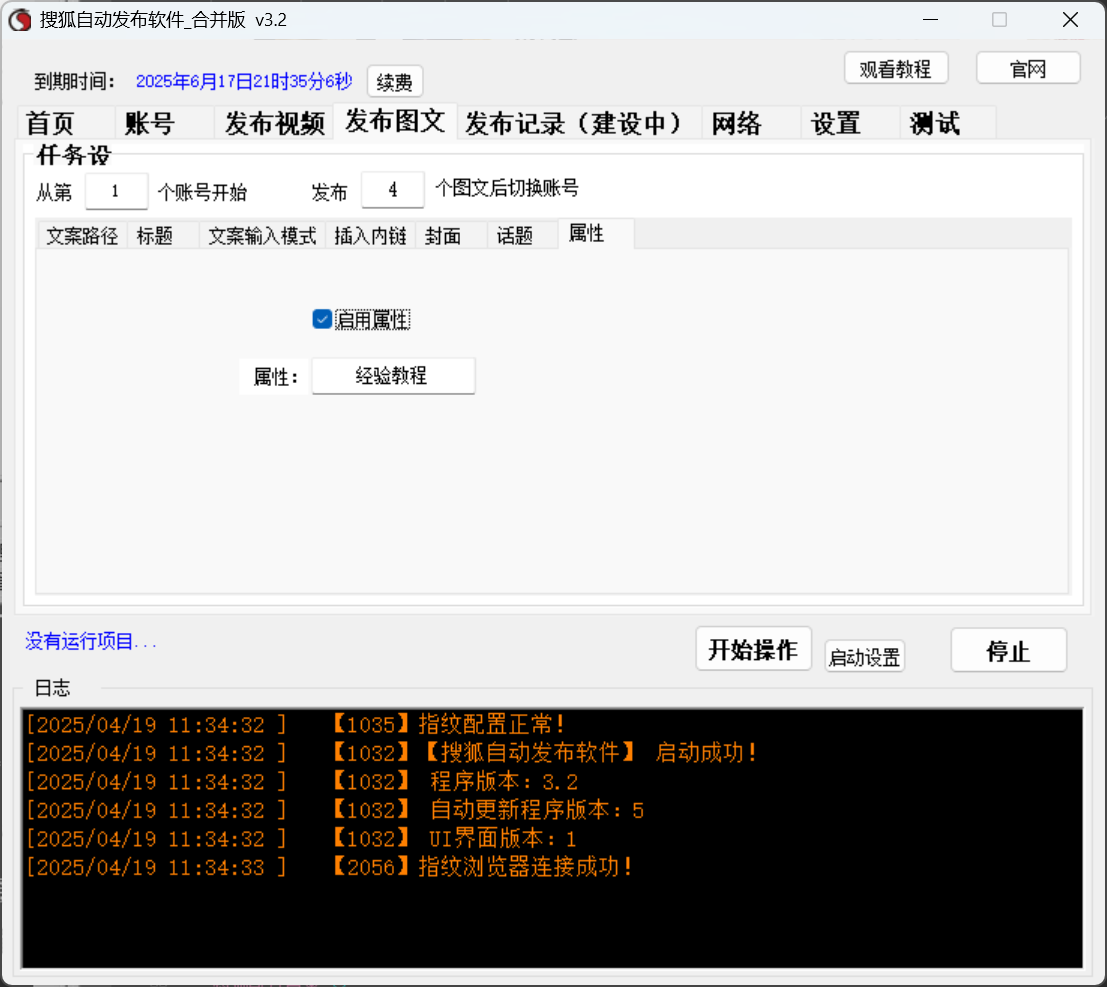Minimize the 搜狐自动发布软件 window

pos(930,20)
